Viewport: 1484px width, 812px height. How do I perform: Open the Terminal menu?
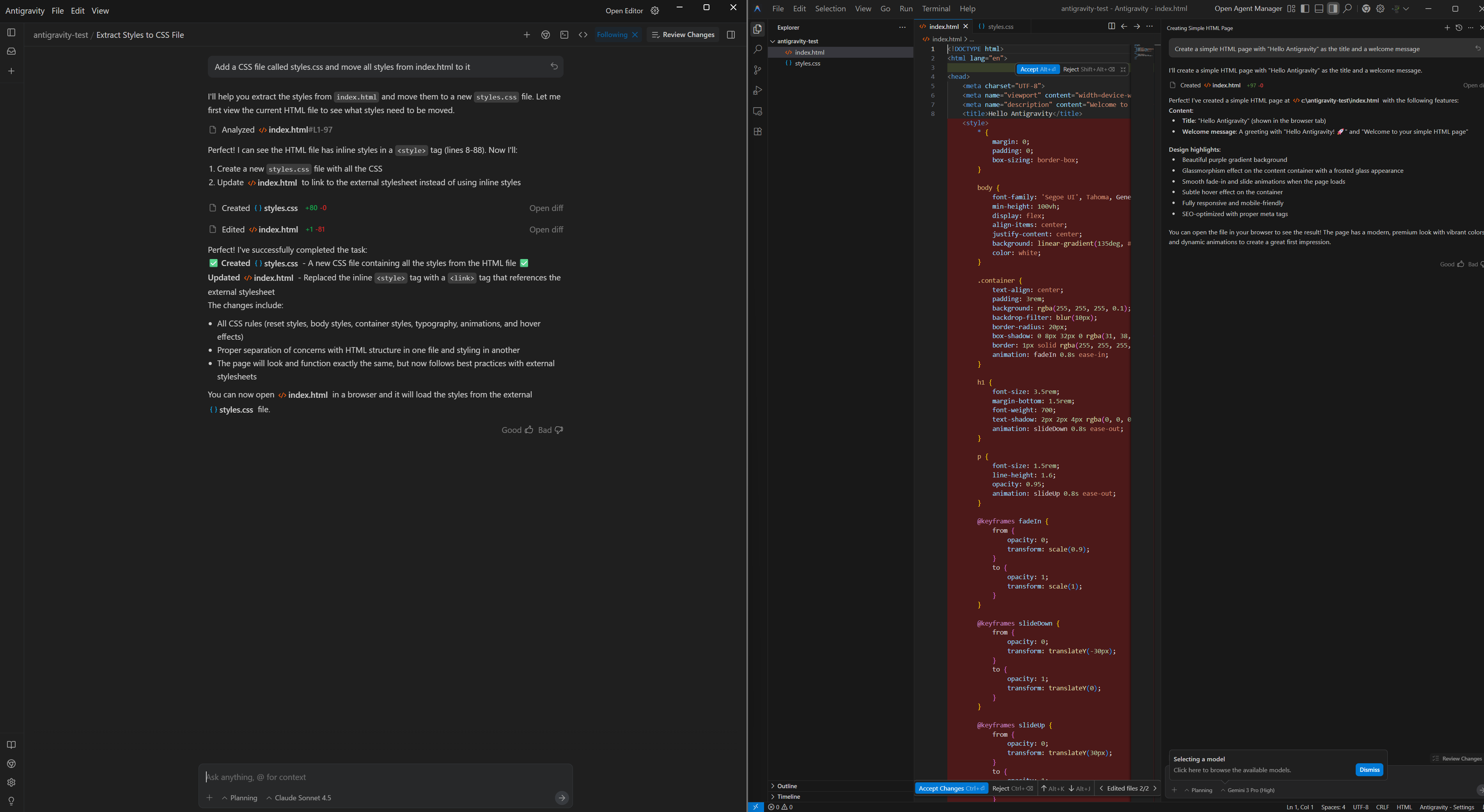[x=936, y=9]
